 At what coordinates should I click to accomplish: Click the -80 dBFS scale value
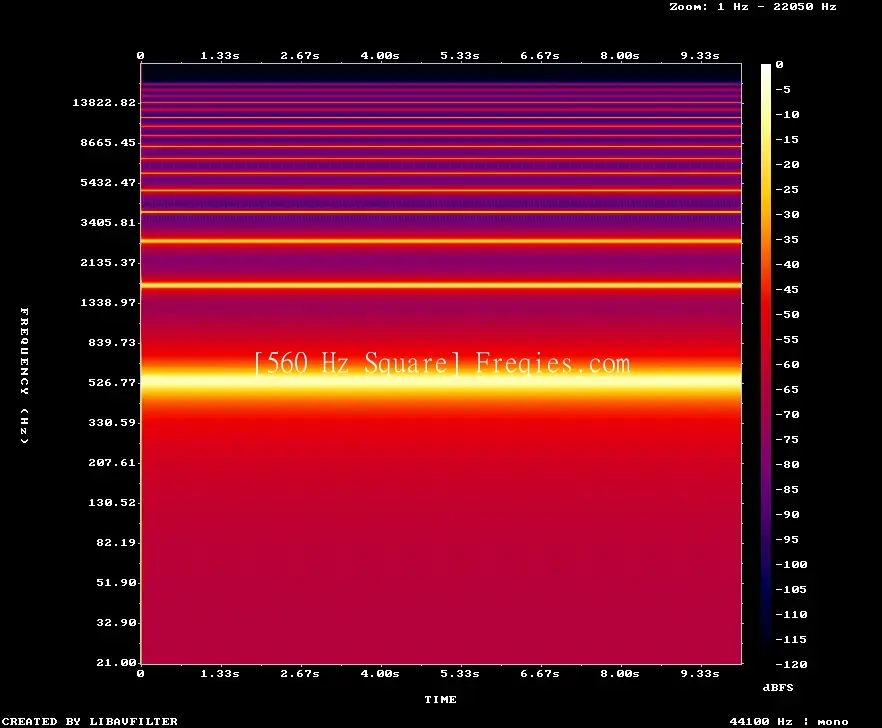point(787,464)
